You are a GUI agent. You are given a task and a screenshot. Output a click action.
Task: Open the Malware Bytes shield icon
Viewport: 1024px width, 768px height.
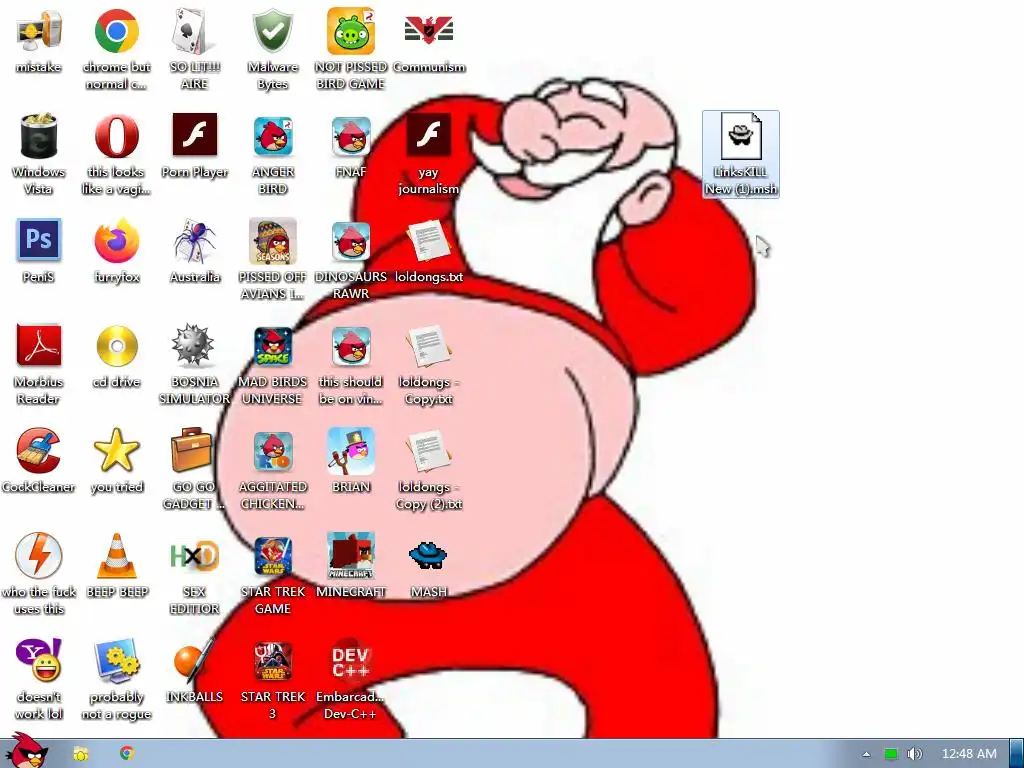(x=272, y=31)
